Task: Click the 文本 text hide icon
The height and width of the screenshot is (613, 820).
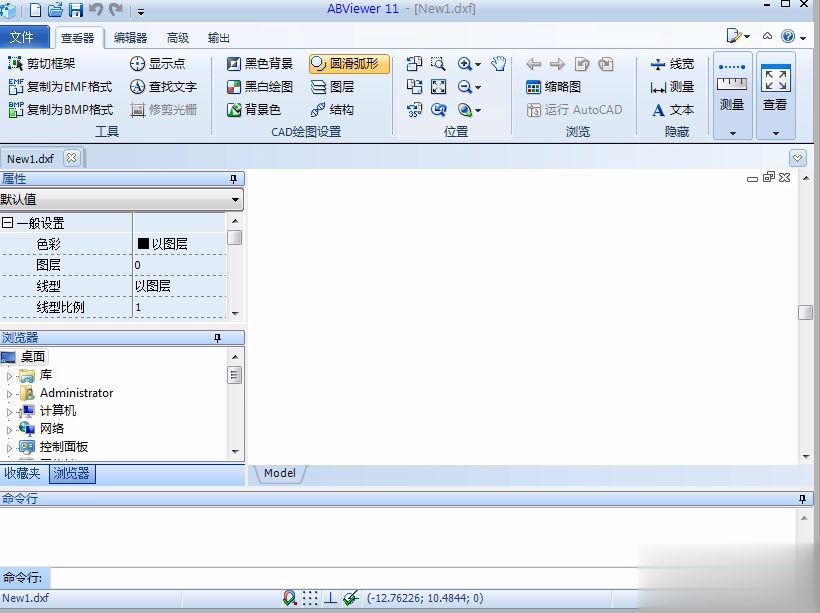Action: tap(659, 110)
